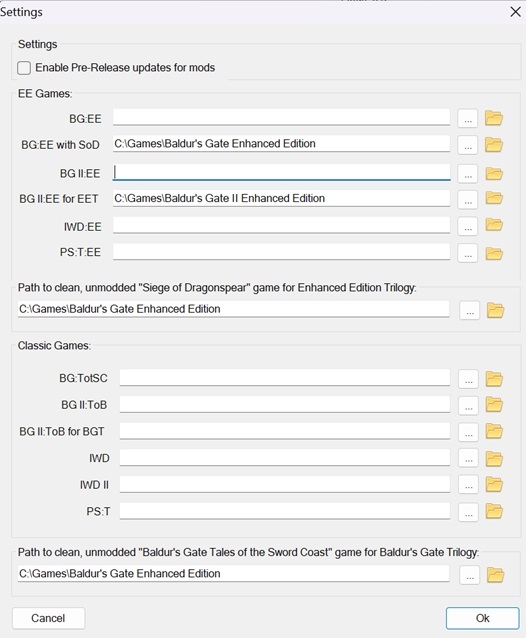The height and width of the screenshot is (638, 526).
Task: Select the BG II:EE for EET path field
Action: 282,198
